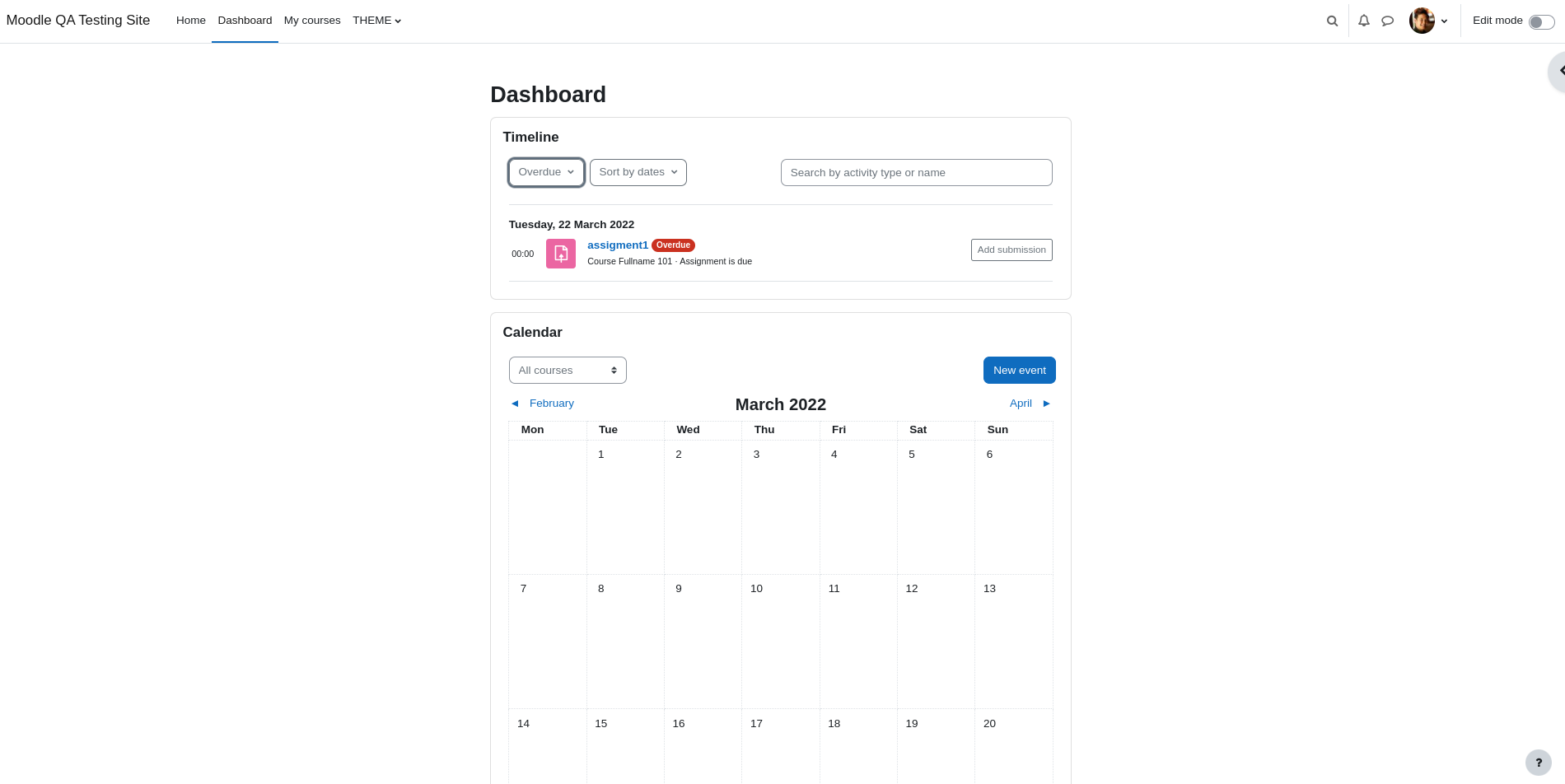Open the notifications bell
1565x784 pixels.
[1364, 21]
